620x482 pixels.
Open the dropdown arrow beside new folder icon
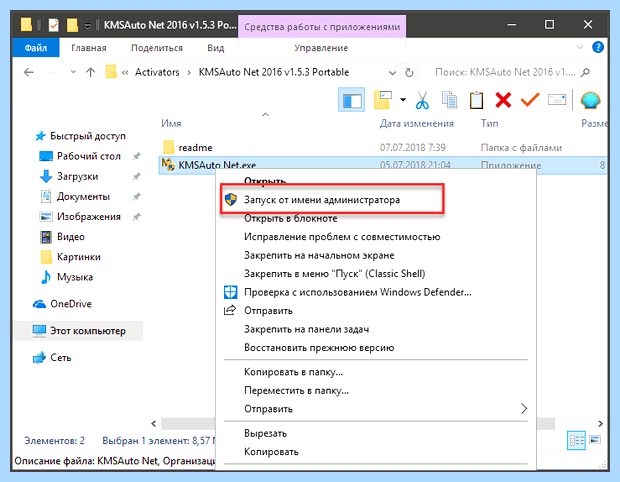pyautogui.click(x=403, y=100)
